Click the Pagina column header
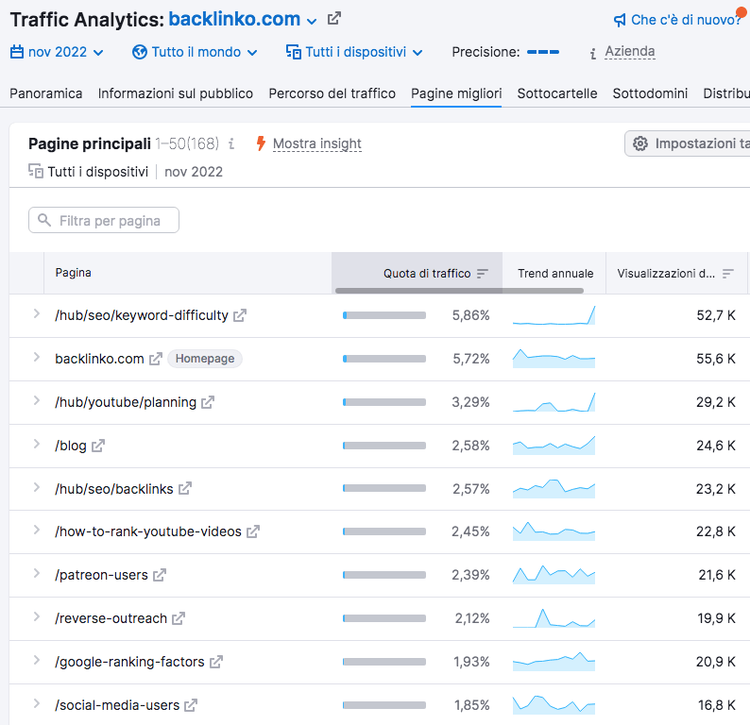The height and width of the screenshot is (725, 750). click(x=73, y=273)
